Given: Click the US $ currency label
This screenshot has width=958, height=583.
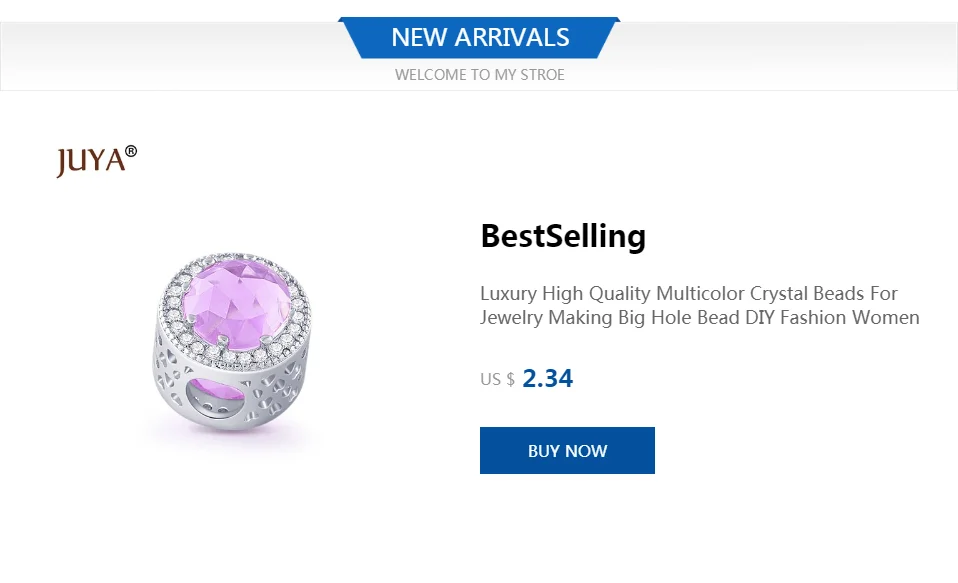Looking at the screenshot, I should coord(497,380).
